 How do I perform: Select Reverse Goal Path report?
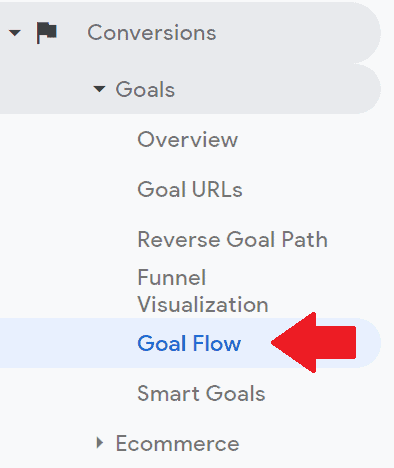(x=232, y=239)
